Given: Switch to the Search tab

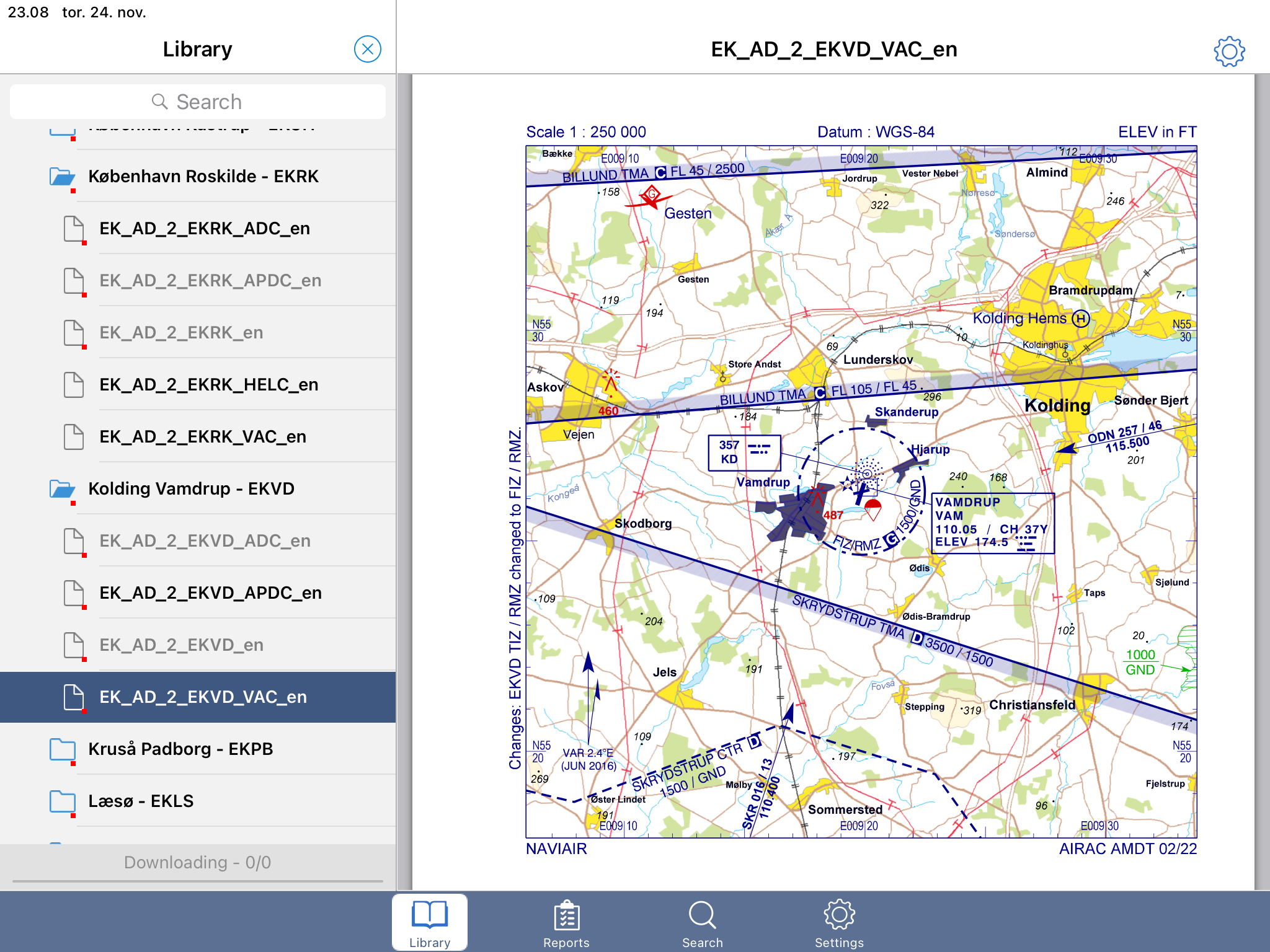Looking at the screenshot, I should [x=703, y=923].
